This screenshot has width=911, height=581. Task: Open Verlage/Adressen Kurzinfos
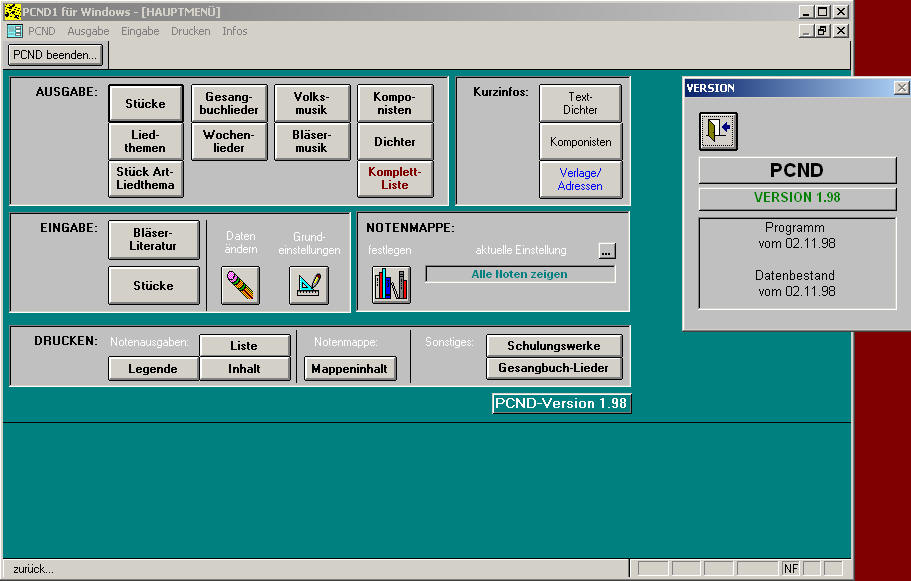pyautogui.click(x=580, y=180)
